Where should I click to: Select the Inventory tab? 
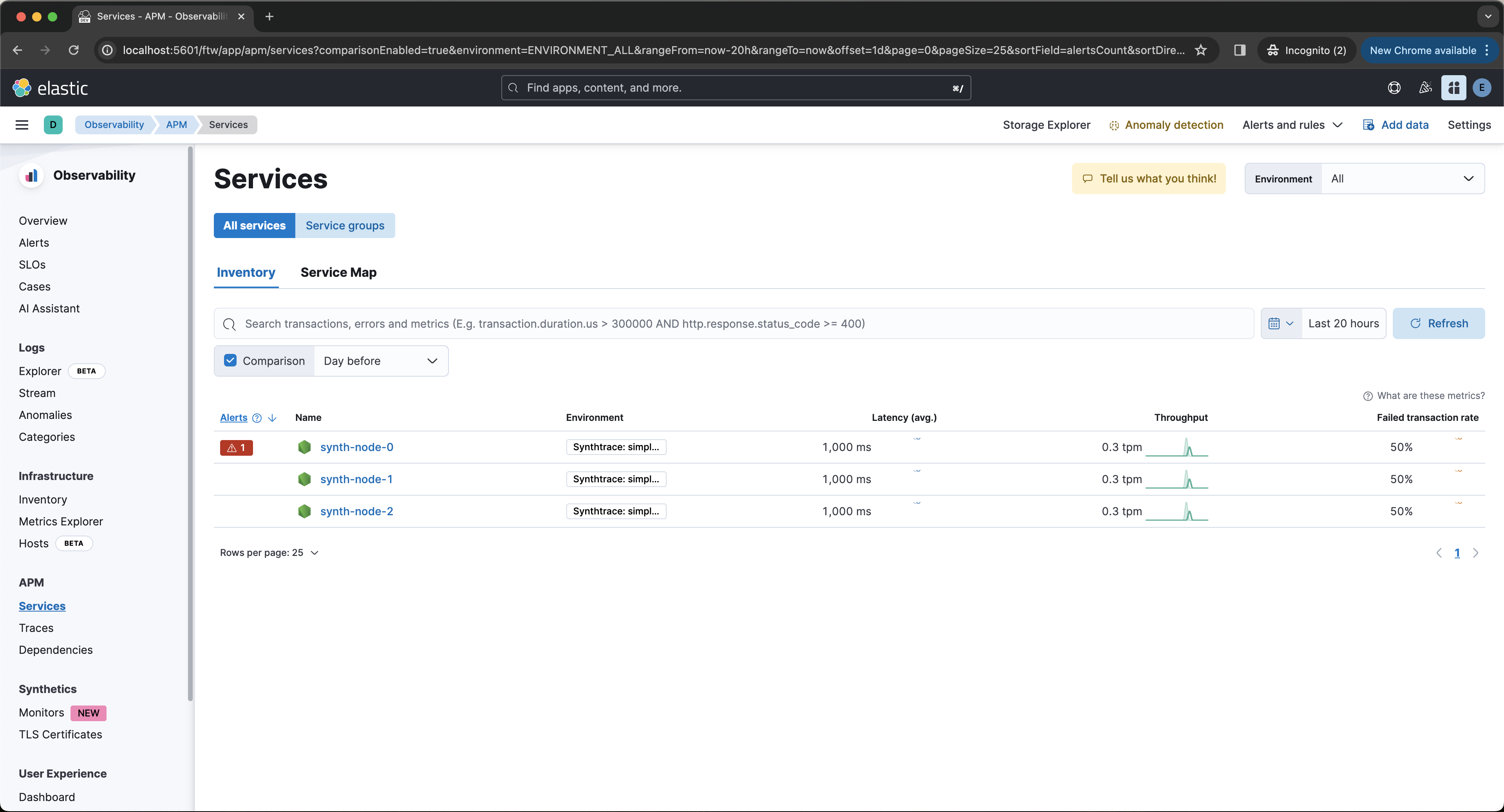click(246, 272)
